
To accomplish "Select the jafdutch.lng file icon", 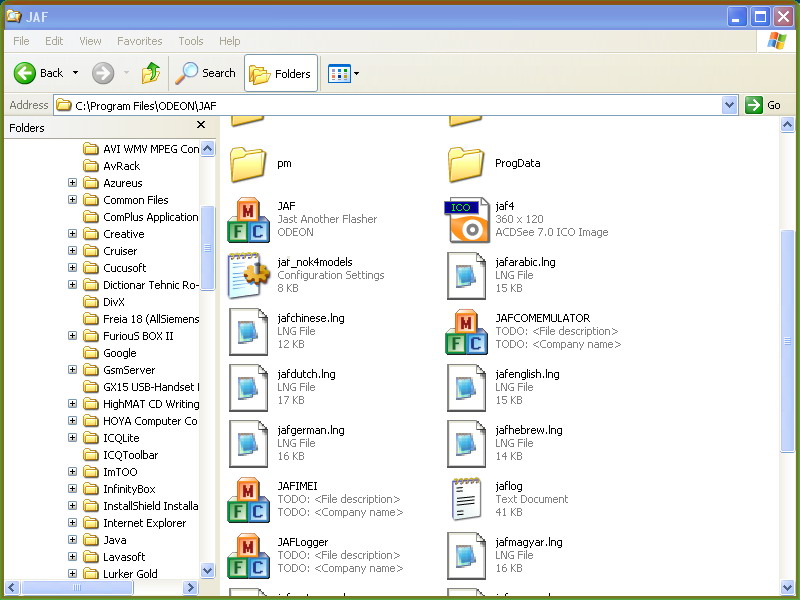I will click(x=248, y=388).
